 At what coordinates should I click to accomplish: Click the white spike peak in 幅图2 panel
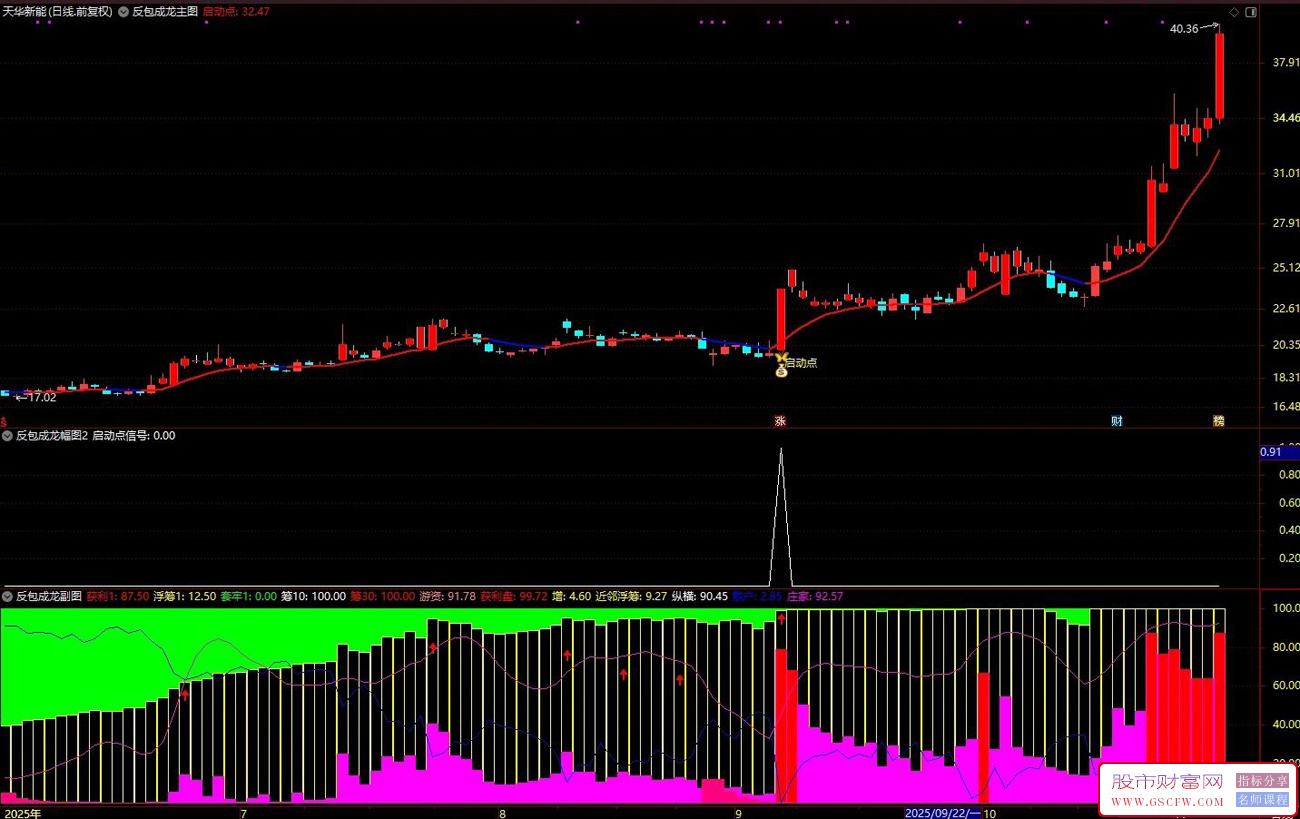781,450
